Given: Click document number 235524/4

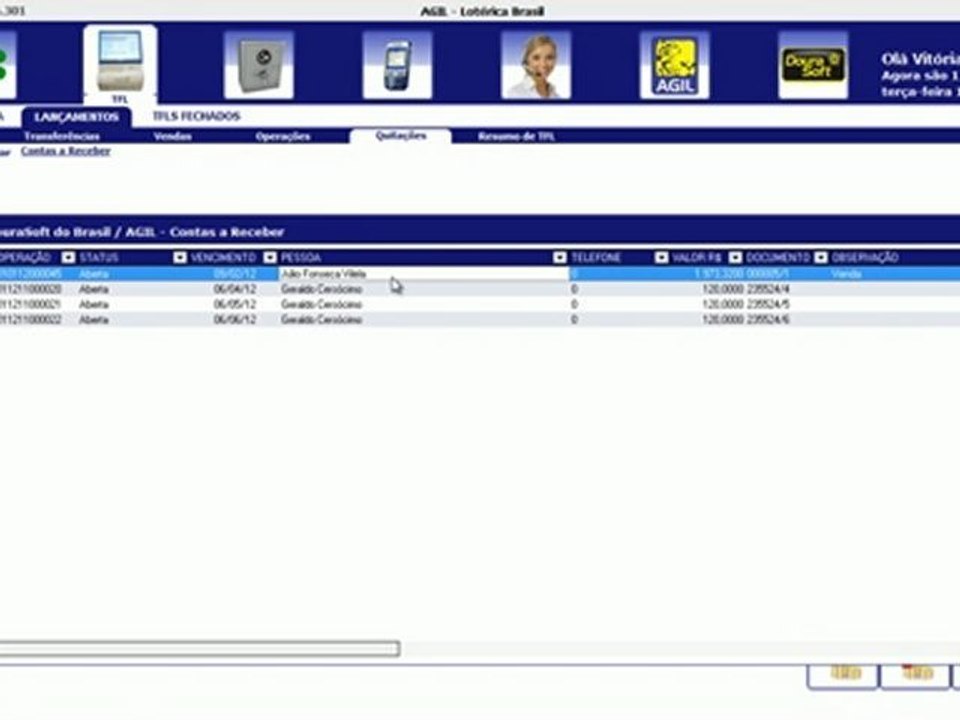Looking at the screenshot, I should (x=768, y=289).
